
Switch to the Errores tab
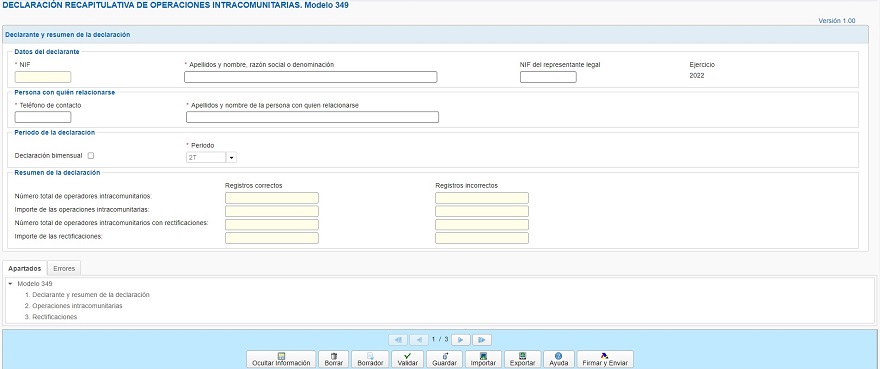(64, 268)
